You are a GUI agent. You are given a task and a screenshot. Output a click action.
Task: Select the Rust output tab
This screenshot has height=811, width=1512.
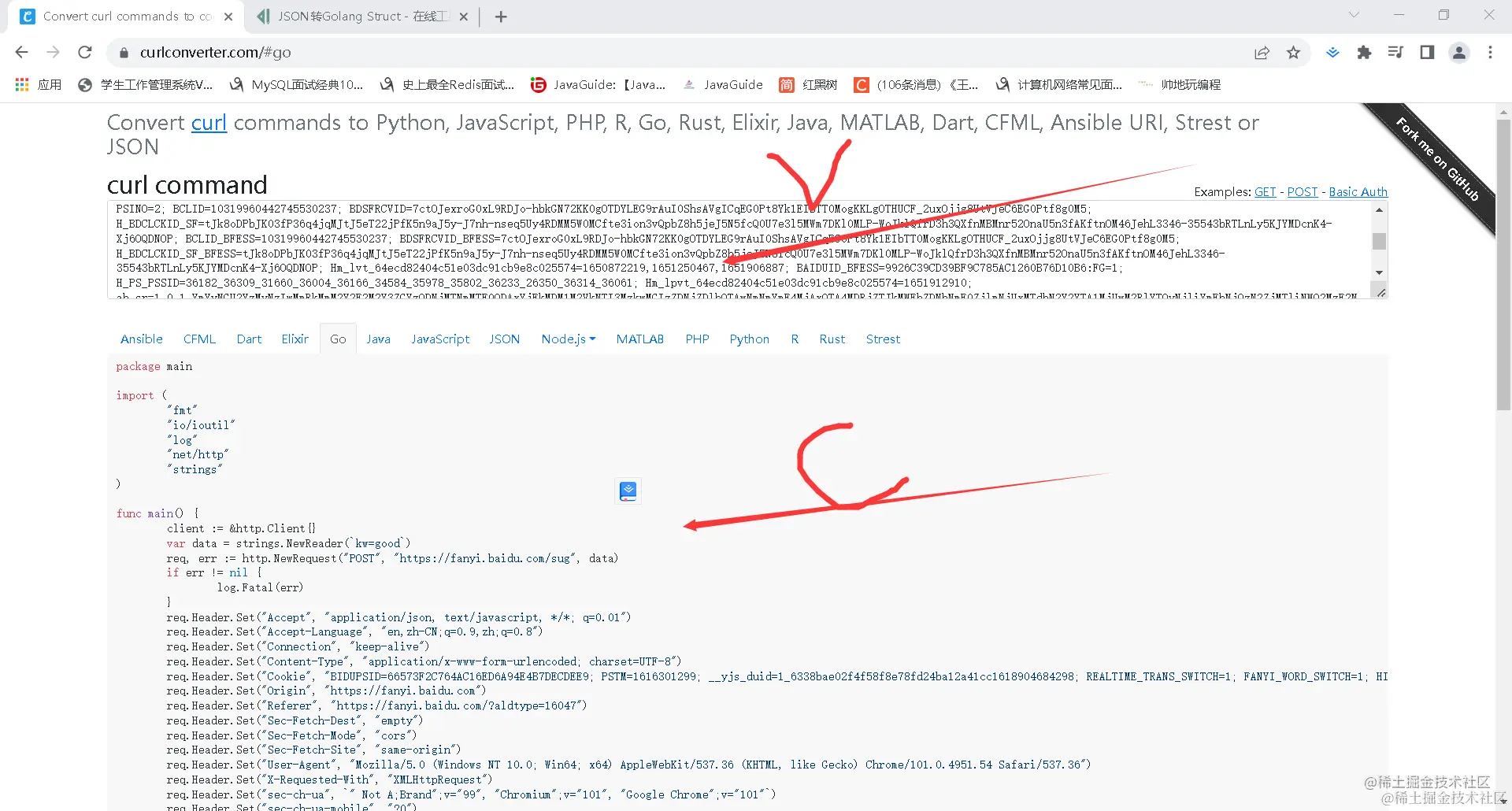(832, 339)
